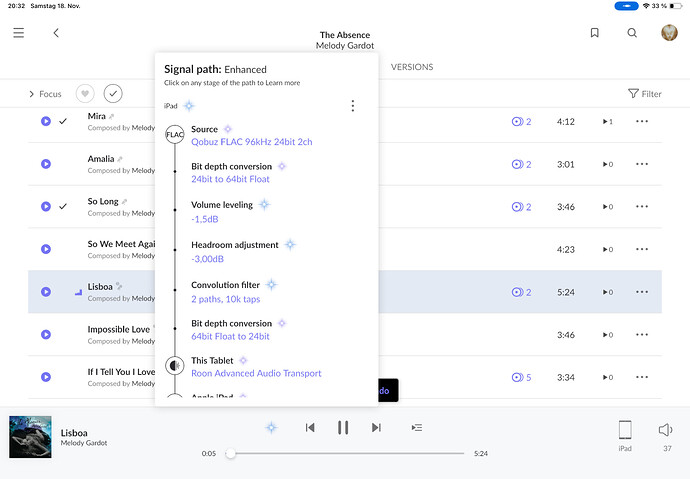
Task: Click the iPad signal quality star in popup
Action: [189, 106]
